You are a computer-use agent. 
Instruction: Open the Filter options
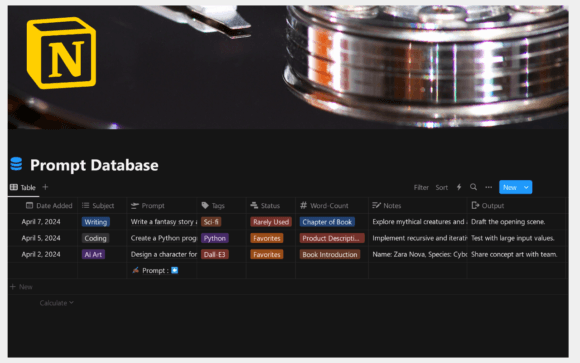coord(421,187)
